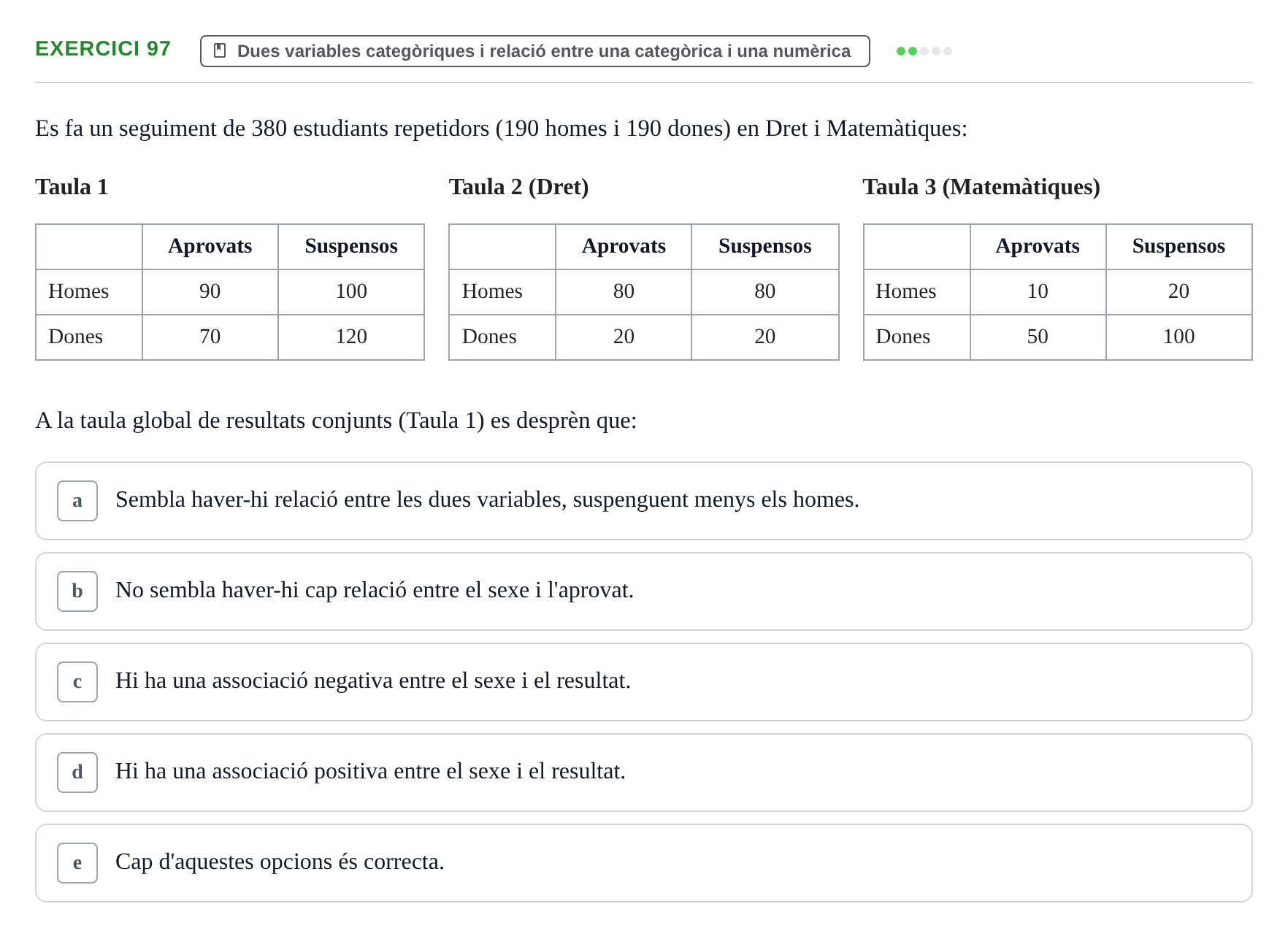Viewport: 1288px width, 939px height.
Task: Click Dones Suspensos cell 100 in Taula 3
Action: tap(1178, 337)
